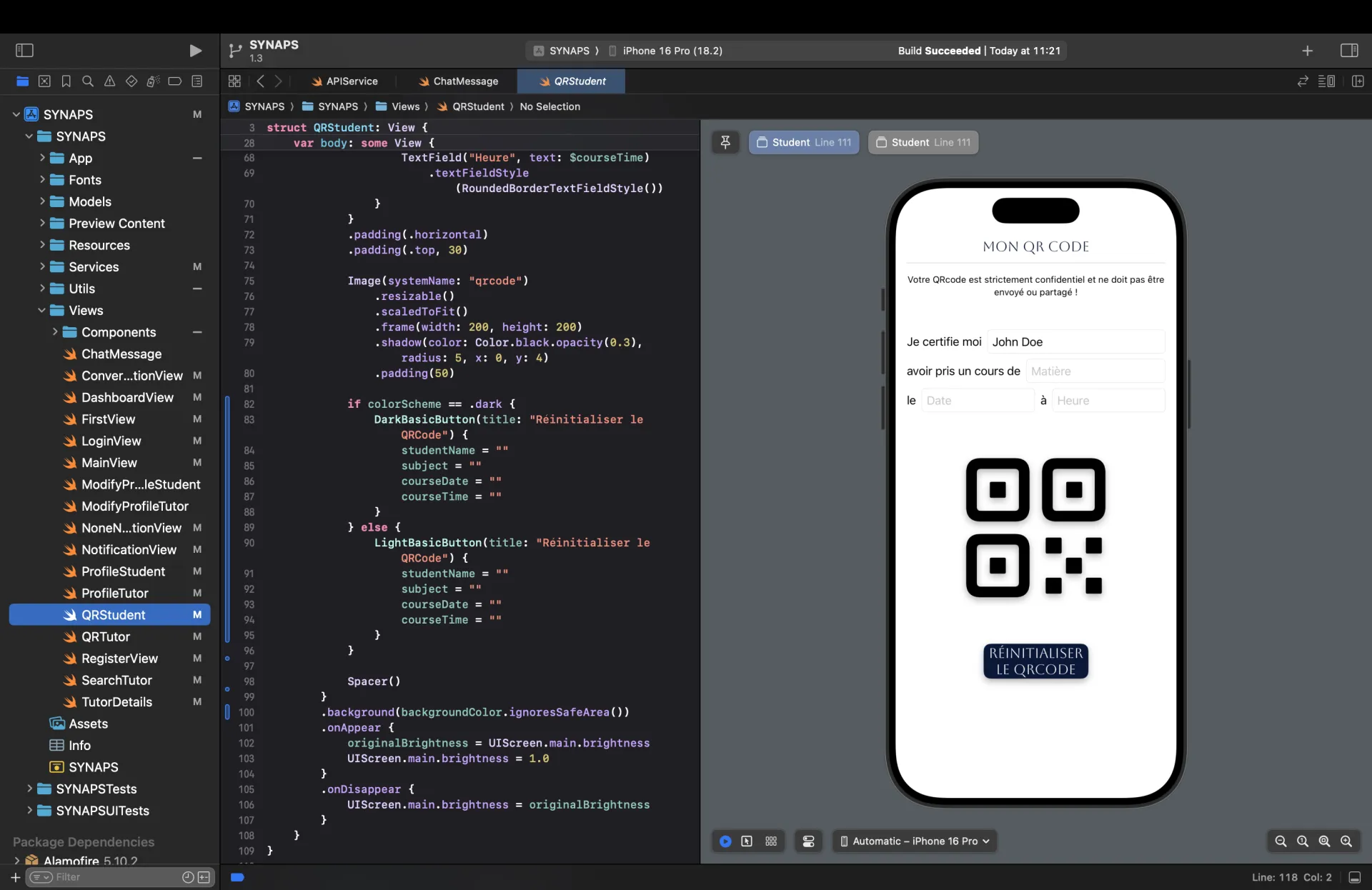Switch to selectable preview mode
Viewport: 1372px width, 890px height.
click(747, 841)
